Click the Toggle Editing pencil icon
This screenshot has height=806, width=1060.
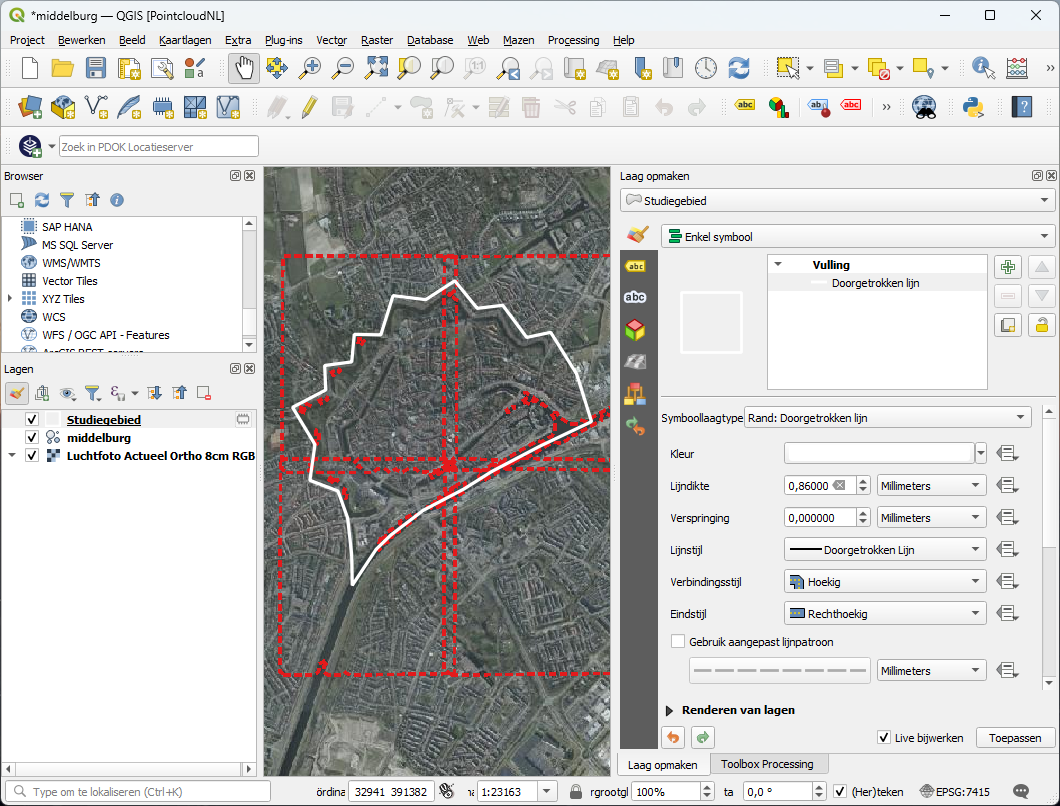pos(308,107)
